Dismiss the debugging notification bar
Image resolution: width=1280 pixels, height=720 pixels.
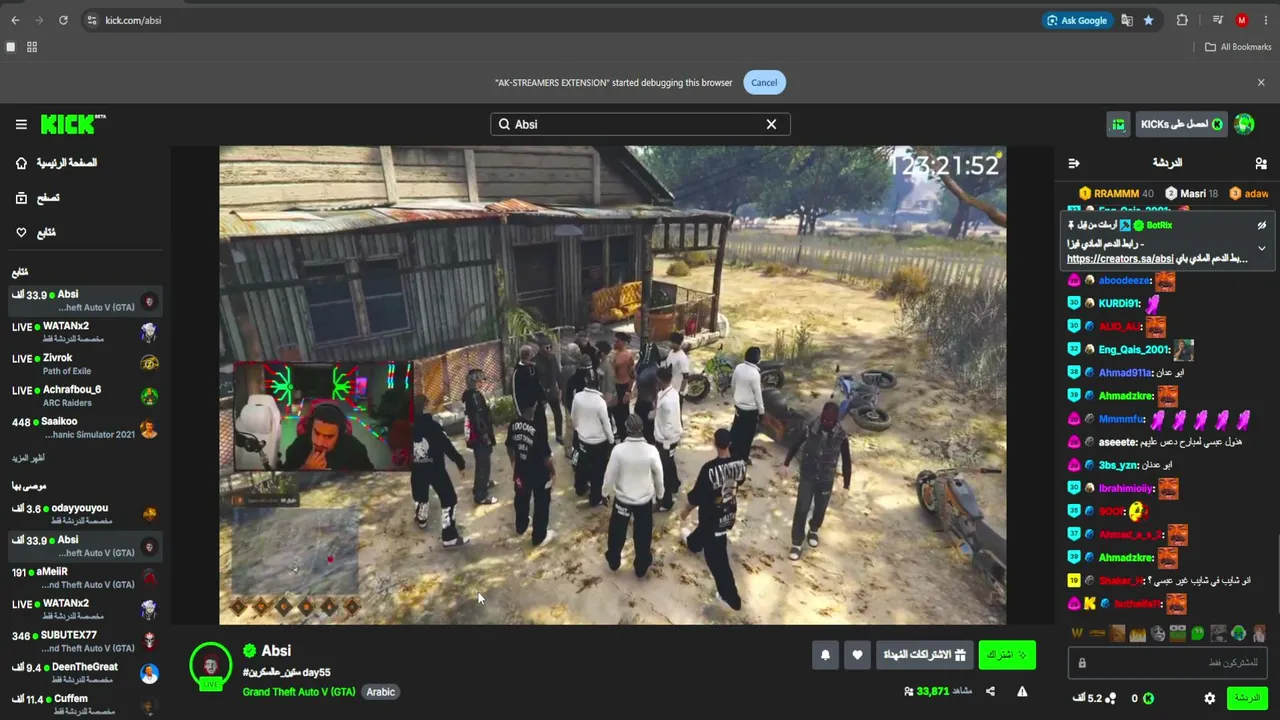pyautogui.click(x=1261, y=82)
